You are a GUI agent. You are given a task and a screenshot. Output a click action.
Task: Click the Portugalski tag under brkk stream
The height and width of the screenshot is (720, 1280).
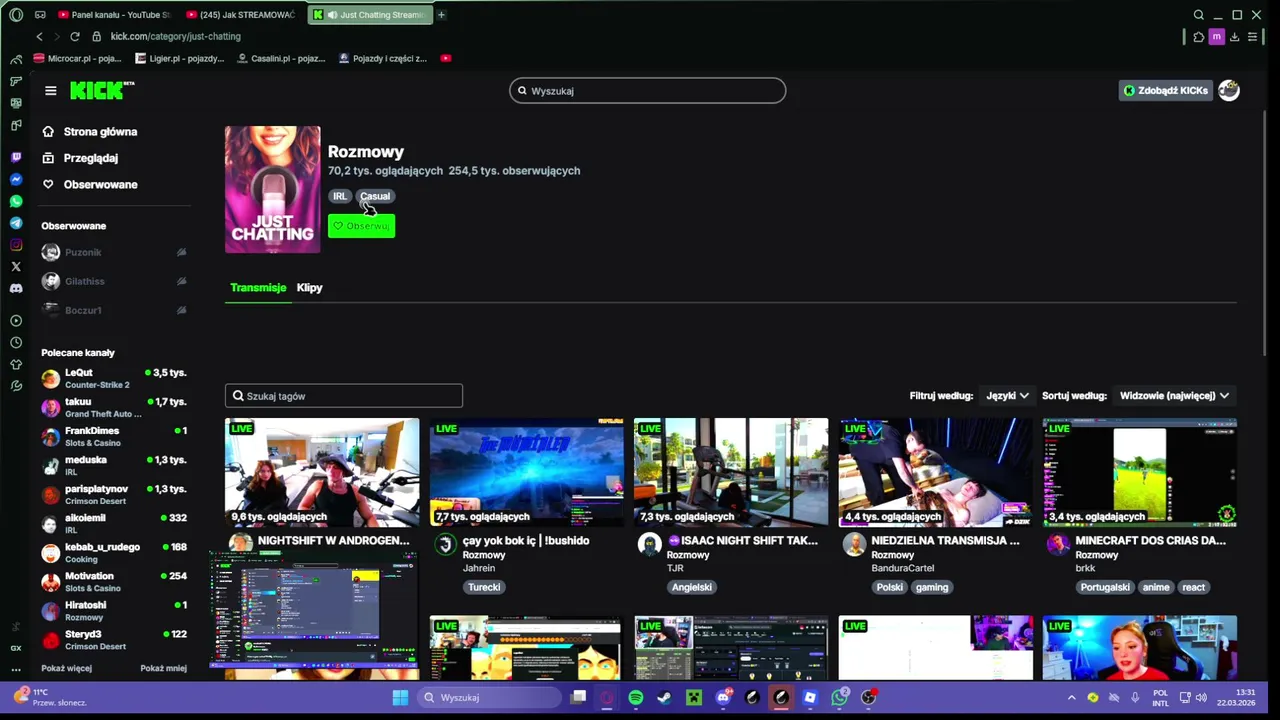[1105, 587]
